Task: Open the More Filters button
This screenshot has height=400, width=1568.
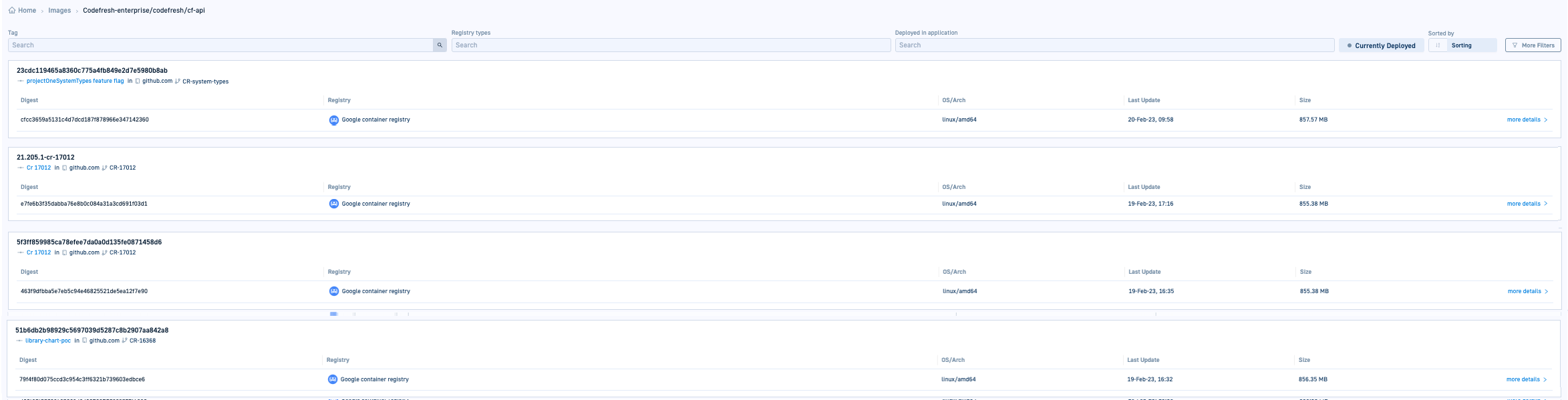Action: point(1533,45)
